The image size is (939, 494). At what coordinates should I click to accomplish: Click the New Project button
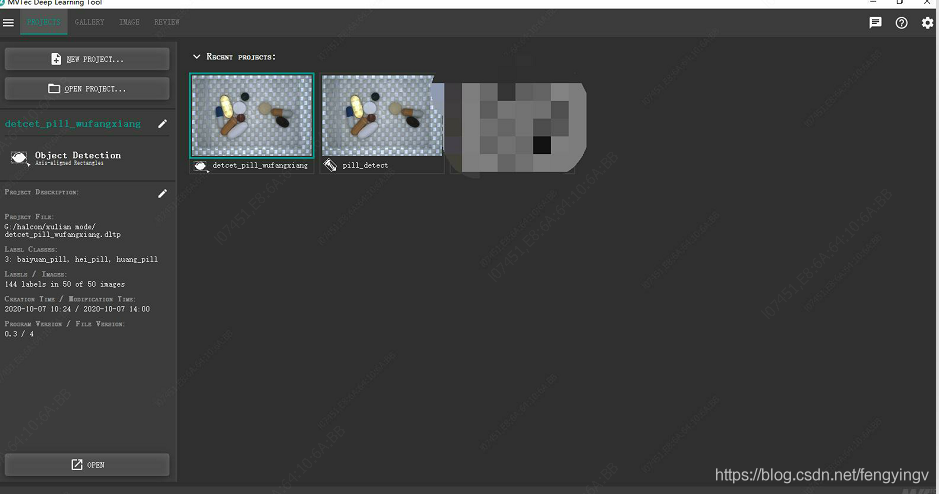(87, 59)
